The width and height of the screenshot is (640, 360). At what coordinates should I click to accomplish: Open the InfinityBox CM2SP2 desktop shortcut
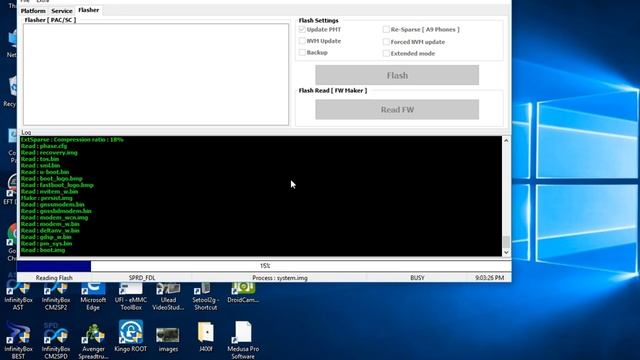click(56, 297)
